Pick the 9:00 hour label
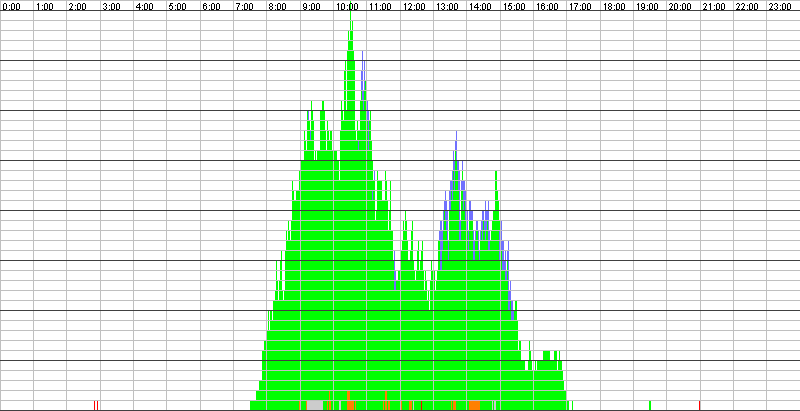 [312, 7]
